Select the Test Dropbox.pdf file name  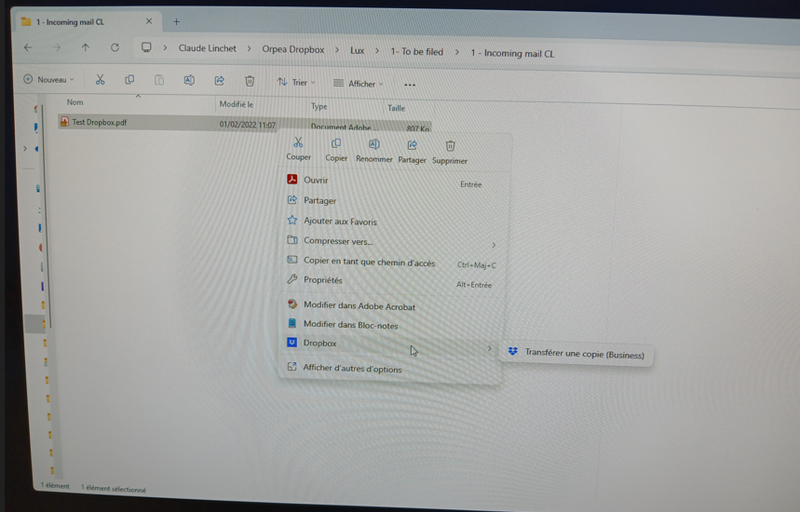(x=99, y=122)
